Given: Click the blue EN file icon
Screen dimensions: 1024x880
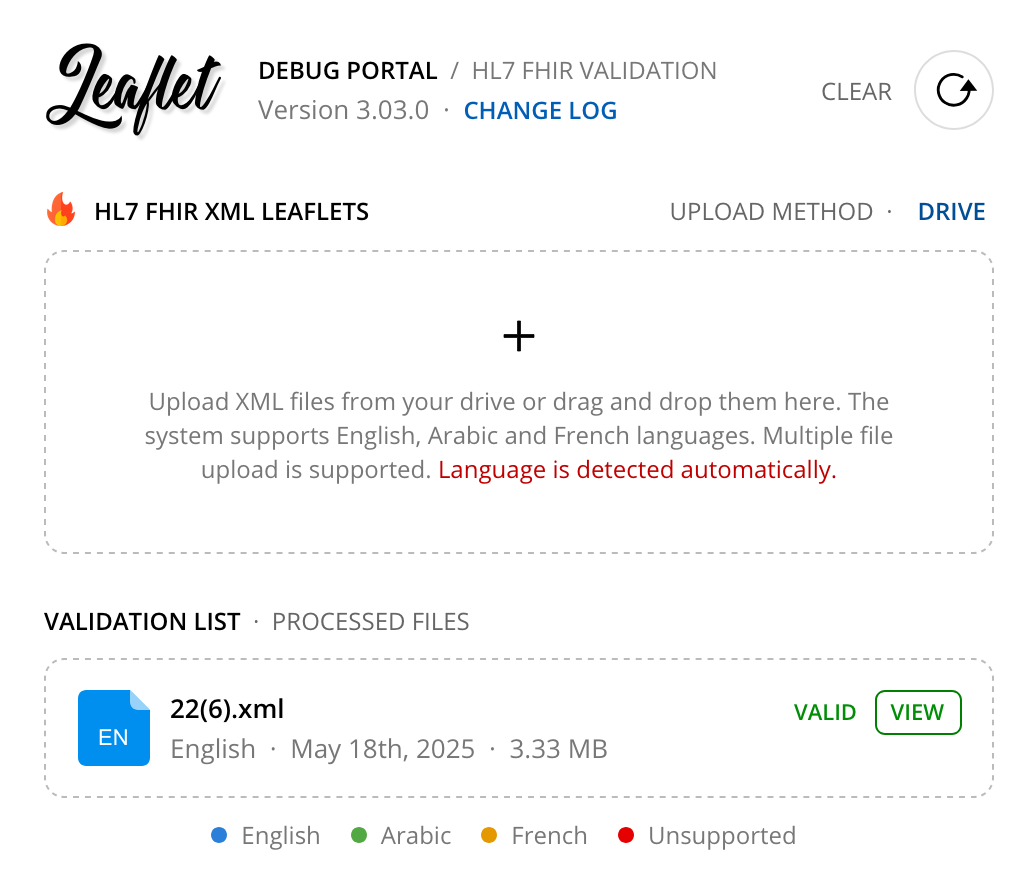Looking at the screenshot, I should [x=114, y=727].
